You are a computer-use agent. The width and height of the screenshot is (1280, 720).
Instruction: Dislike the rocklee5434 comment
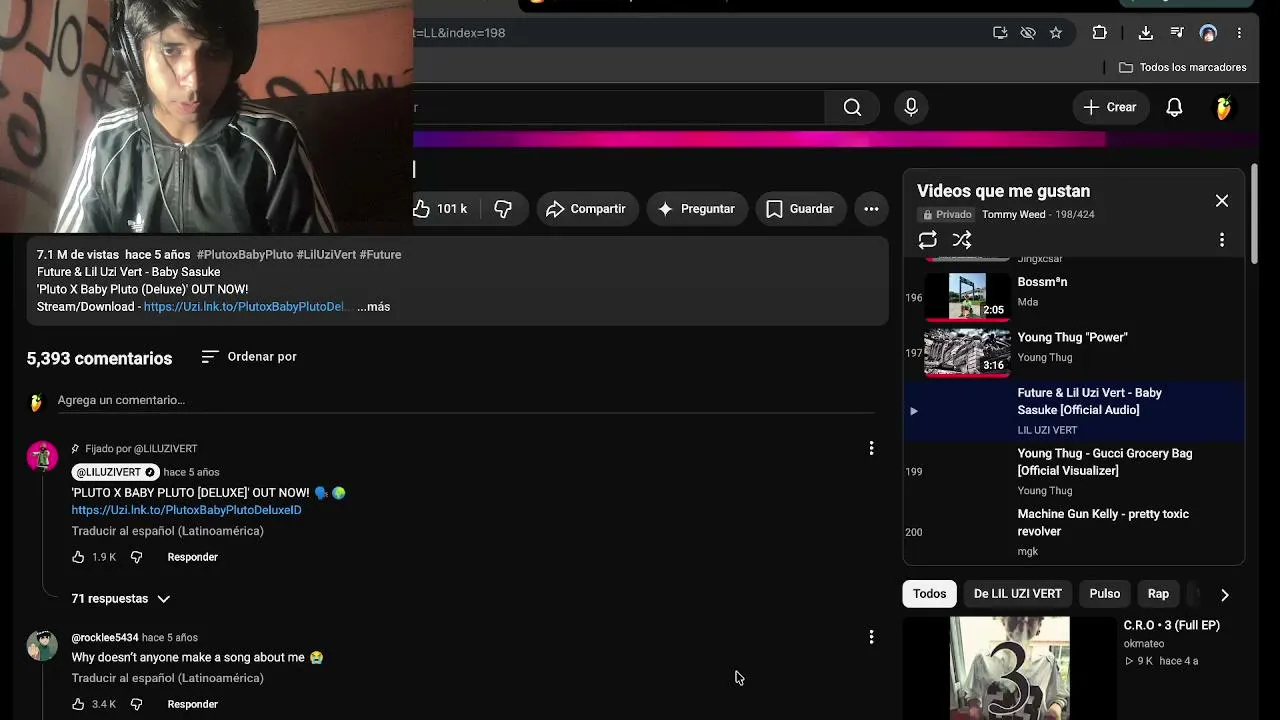tap(137, 704)
